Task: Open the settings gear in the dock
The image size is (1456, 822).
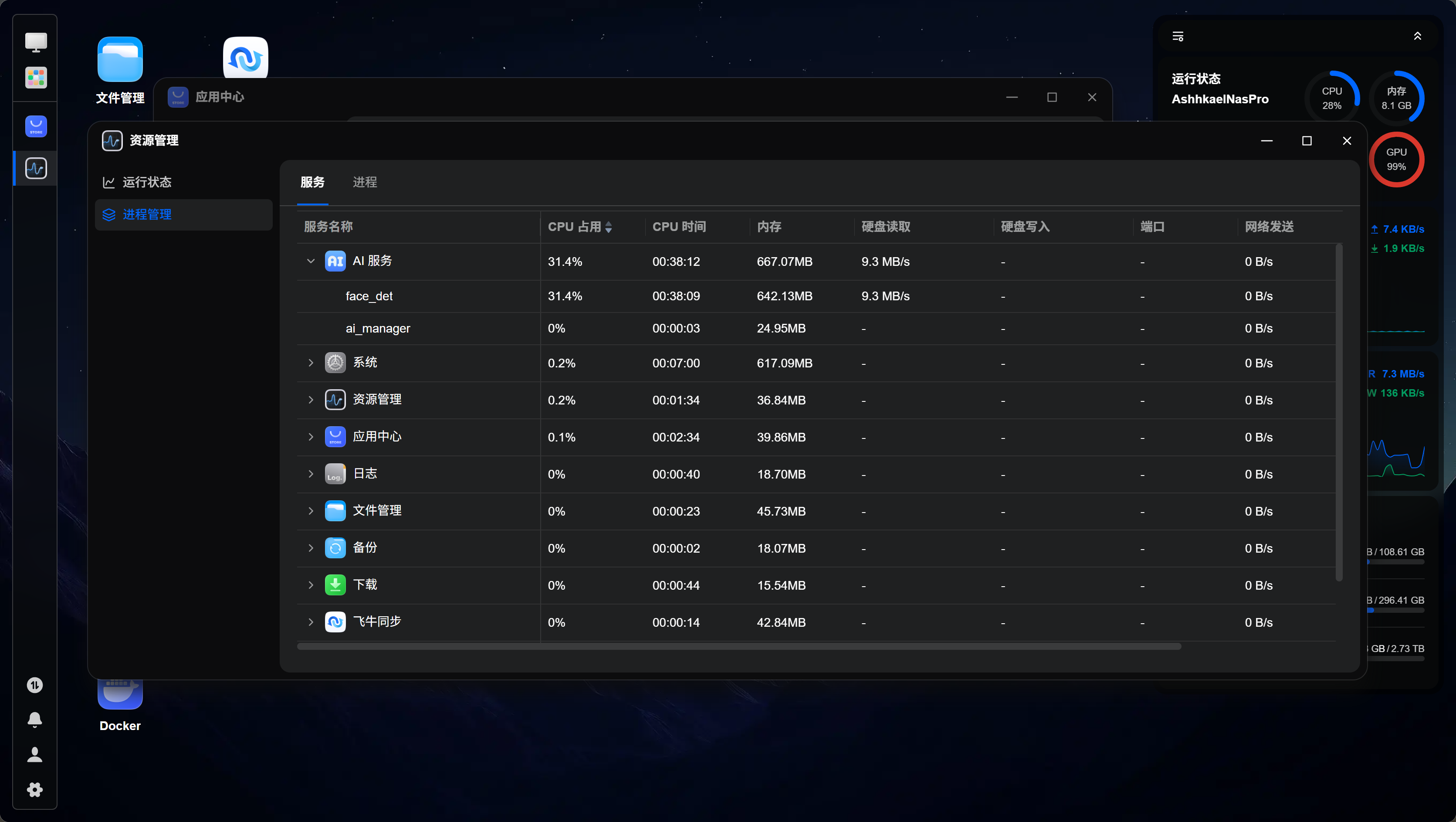Action: point(35,789)
